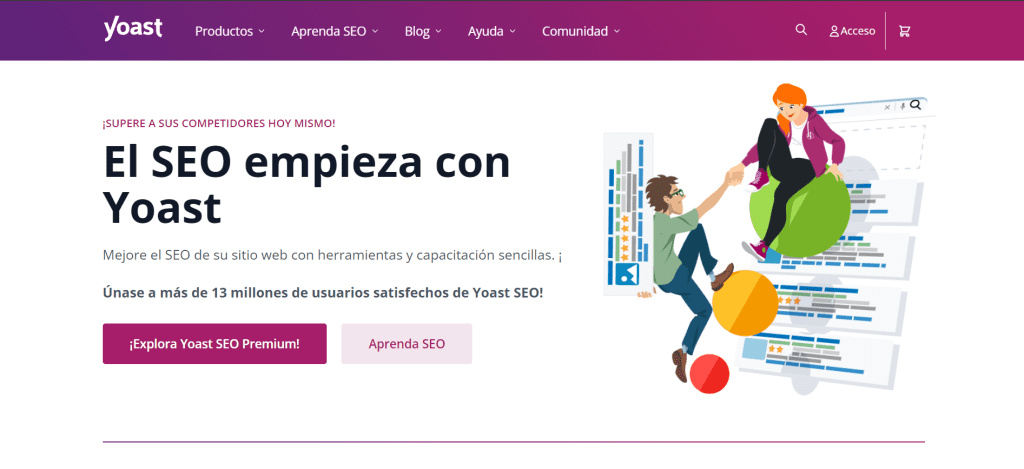Open the Aprenda SEO menu
This screenshot has height=469, width=1024.
[x=334, y=31]
